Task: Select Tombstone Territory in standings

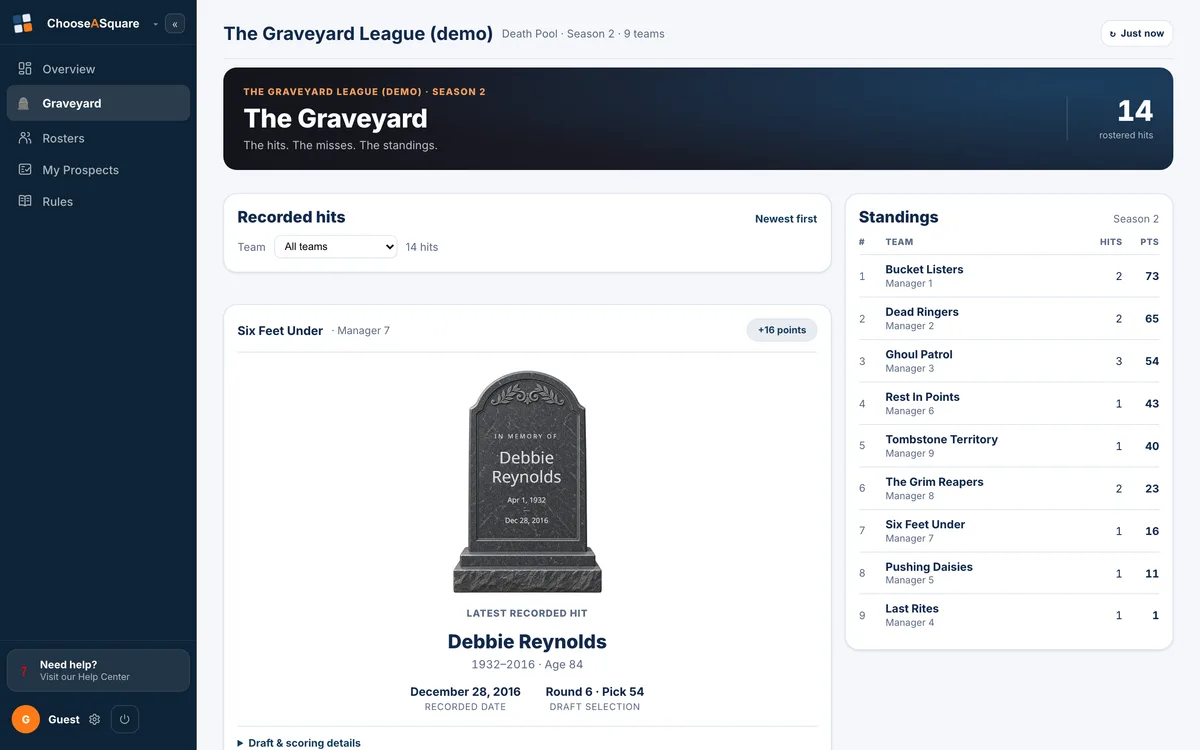Action: (941, 439)
